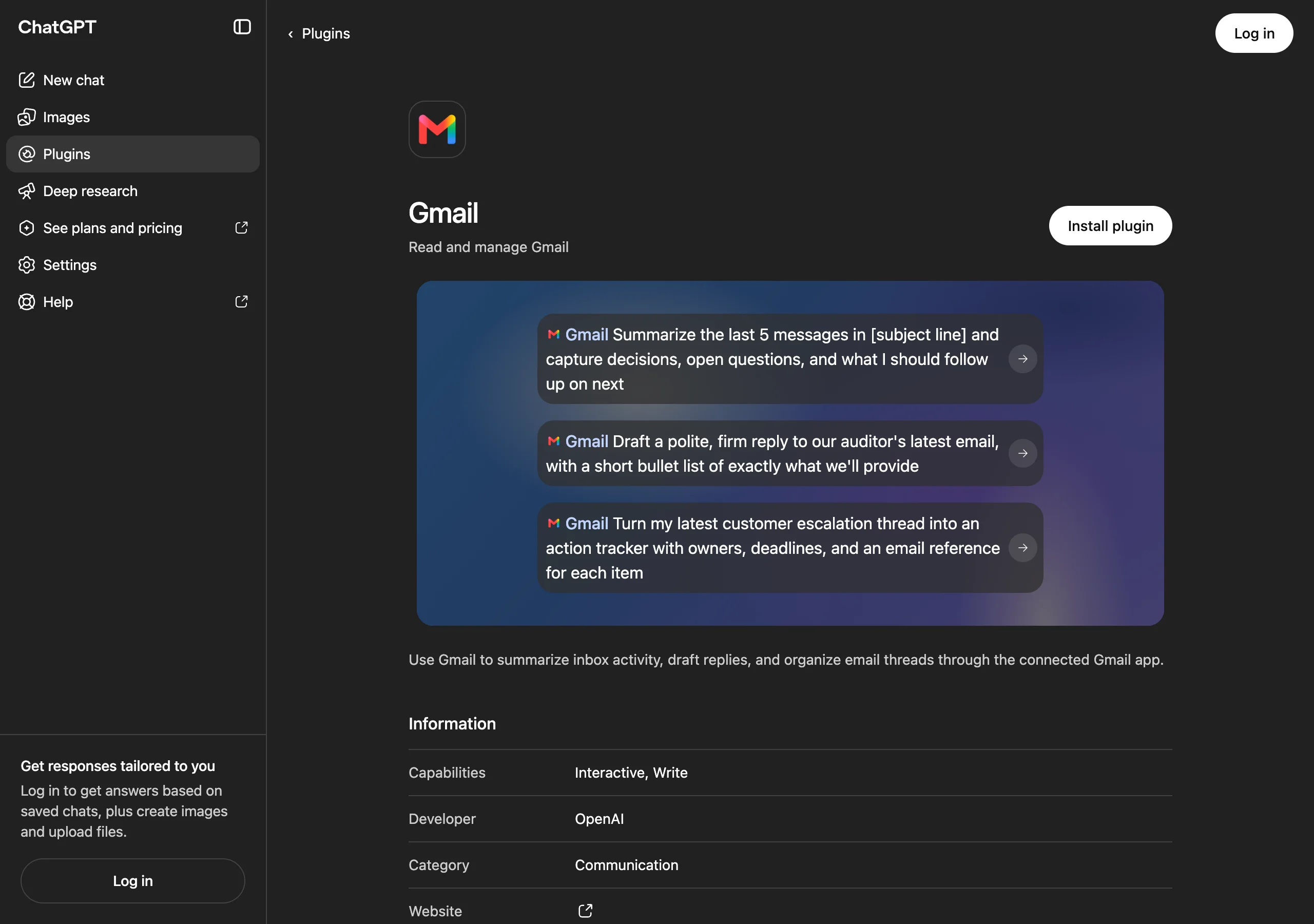
Task: Open Settings in the sidebar
Action: click(133, 265)
